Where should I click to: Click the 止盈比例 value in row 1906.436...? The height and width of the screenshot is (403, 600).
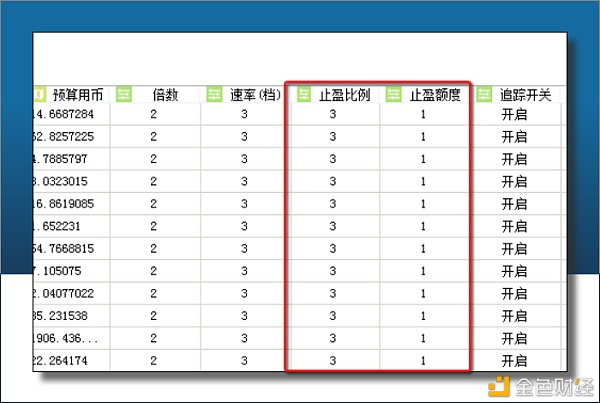pos(333,338)
